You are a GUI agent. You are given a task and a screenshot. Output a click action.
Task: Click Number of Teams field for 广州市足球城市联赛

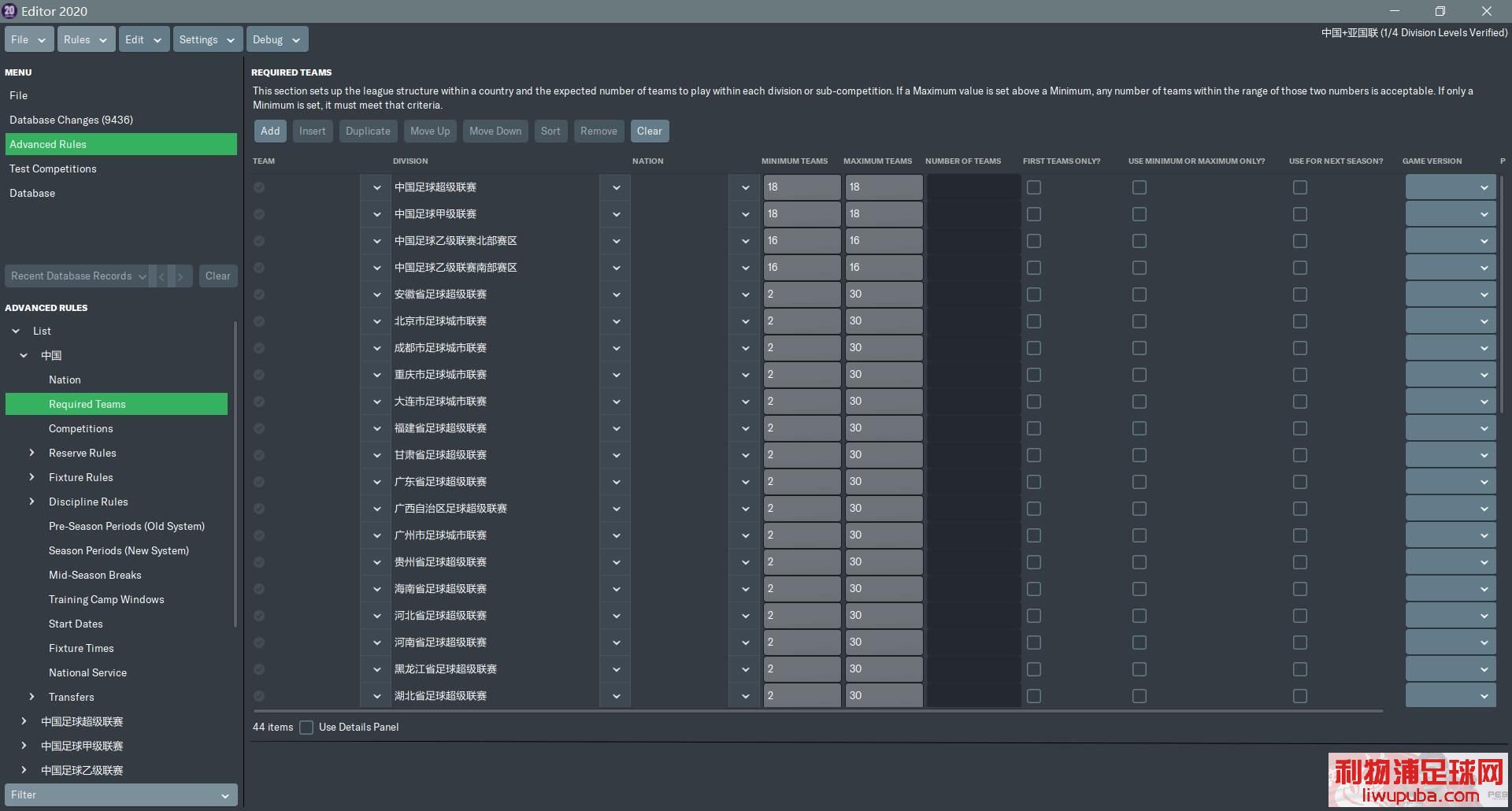(x=973, y=535)
